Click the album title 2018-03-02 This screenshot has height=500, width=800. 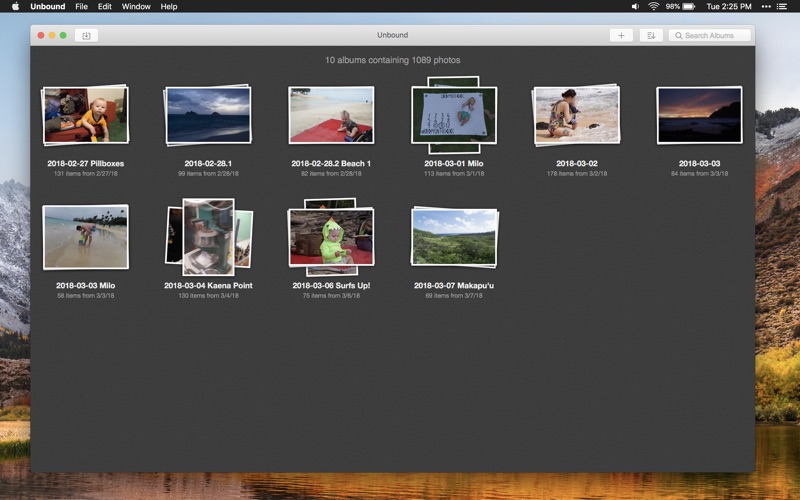coord(577,163)
